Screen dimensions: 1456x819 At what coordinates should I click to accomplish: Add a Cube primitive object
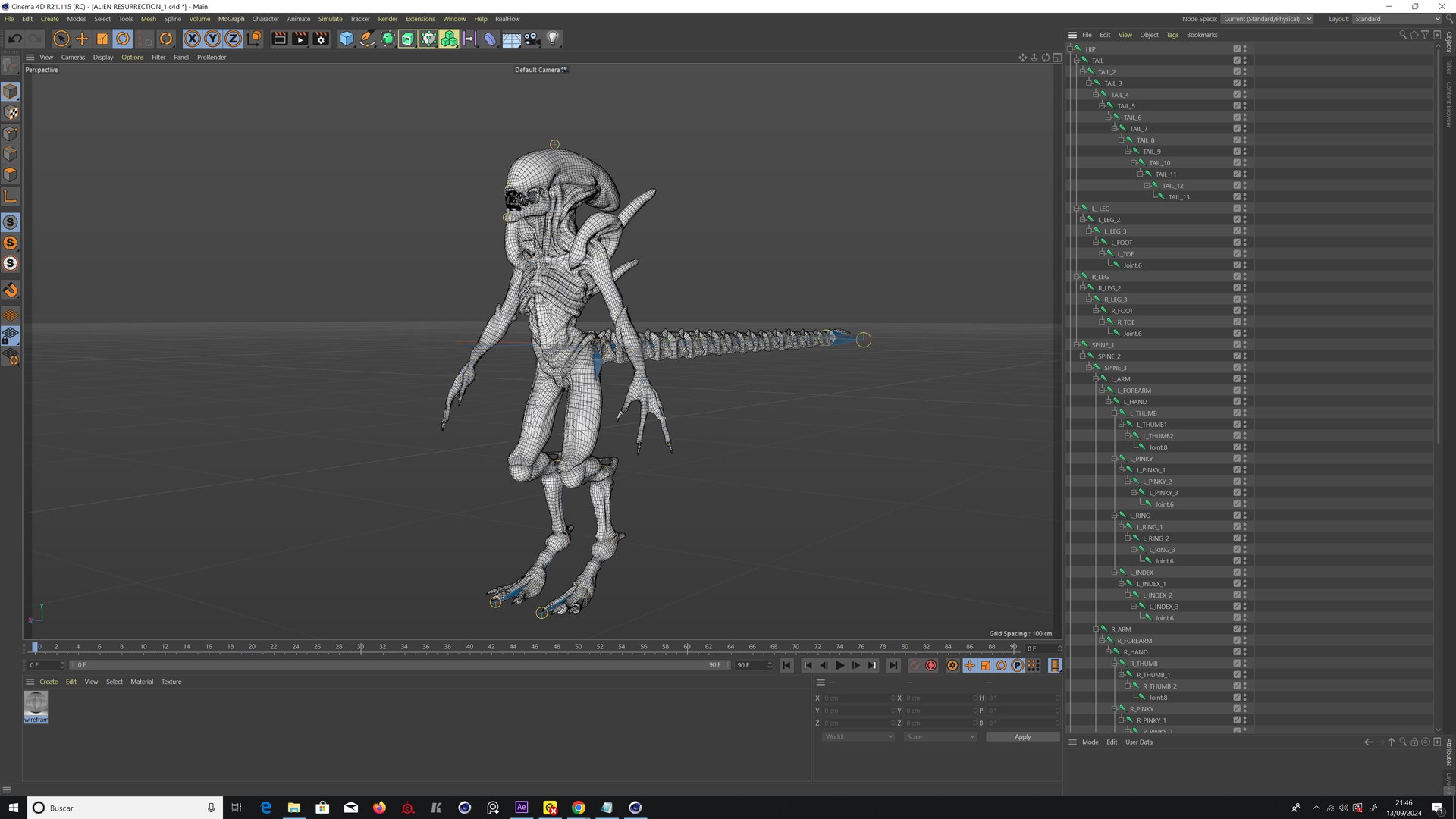pos(347,39)
